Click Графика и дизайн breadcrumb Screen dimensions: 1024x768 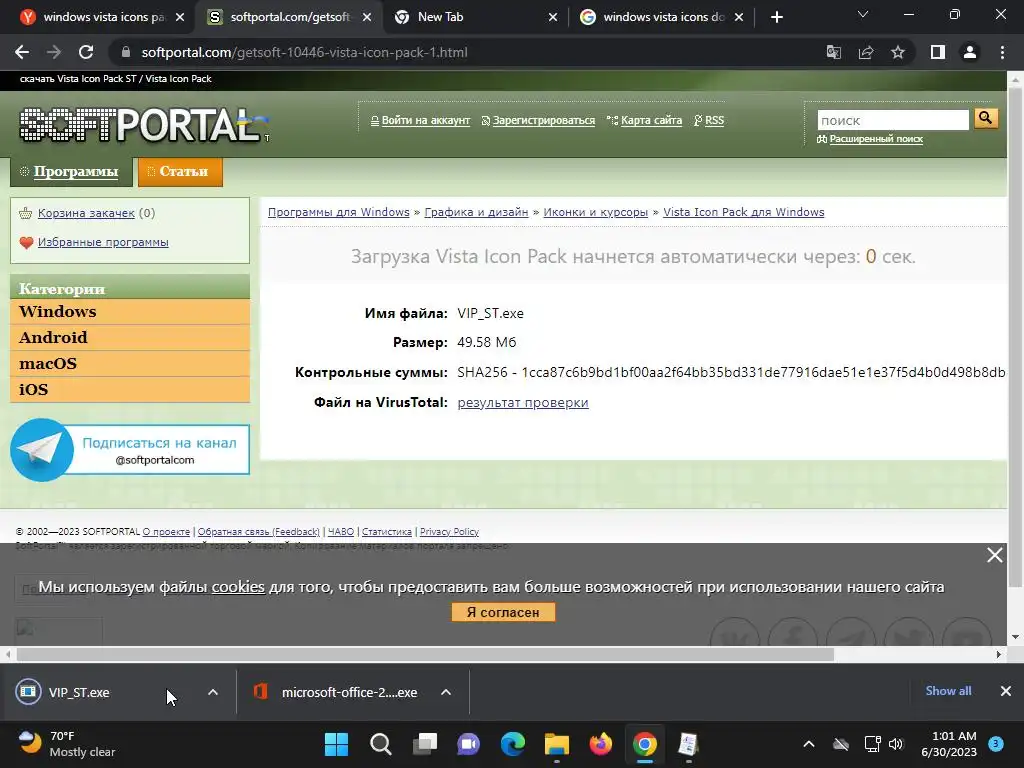tap(476, 212)
